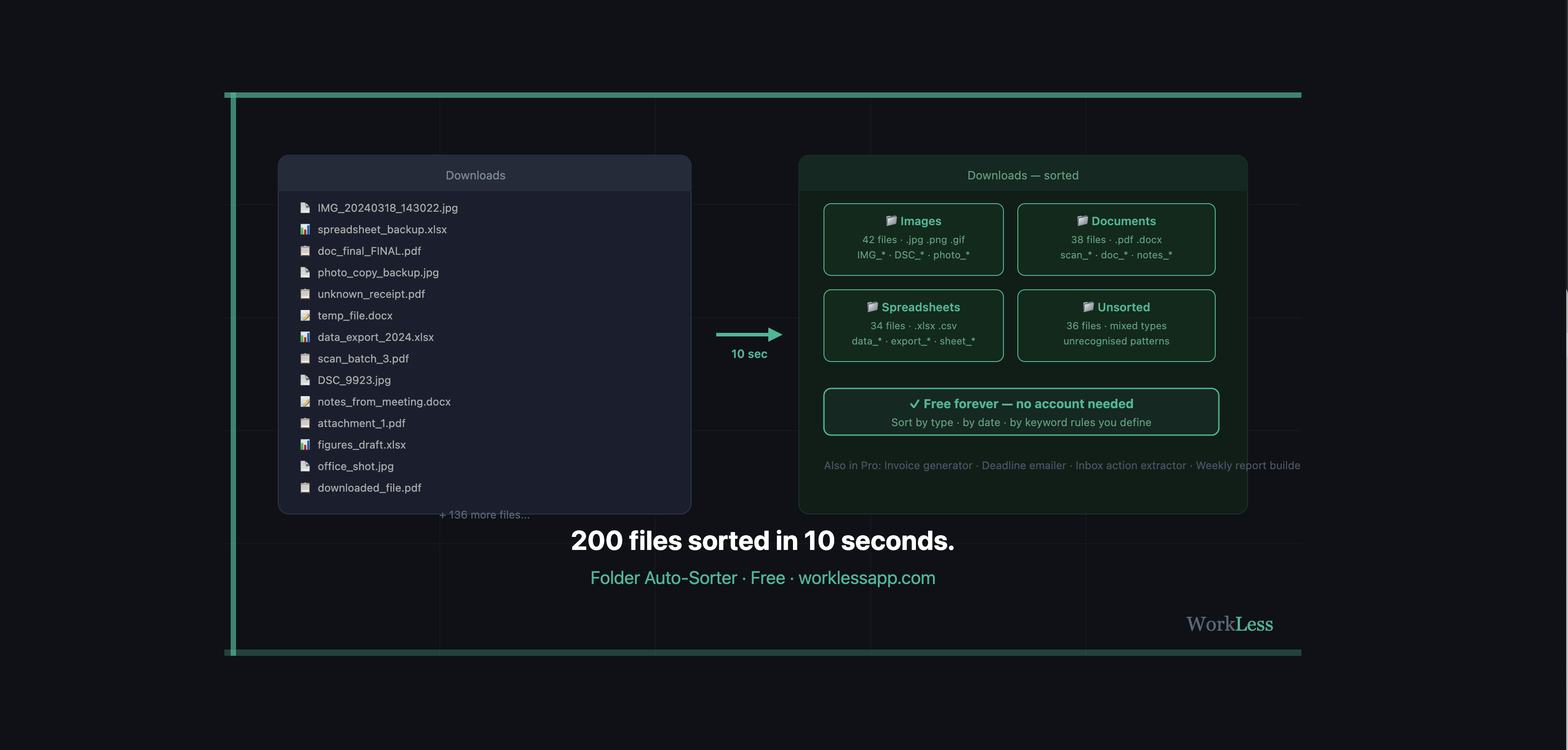Click the memo icon beside notes_from_meeting.docx

[x=305, y=401]
